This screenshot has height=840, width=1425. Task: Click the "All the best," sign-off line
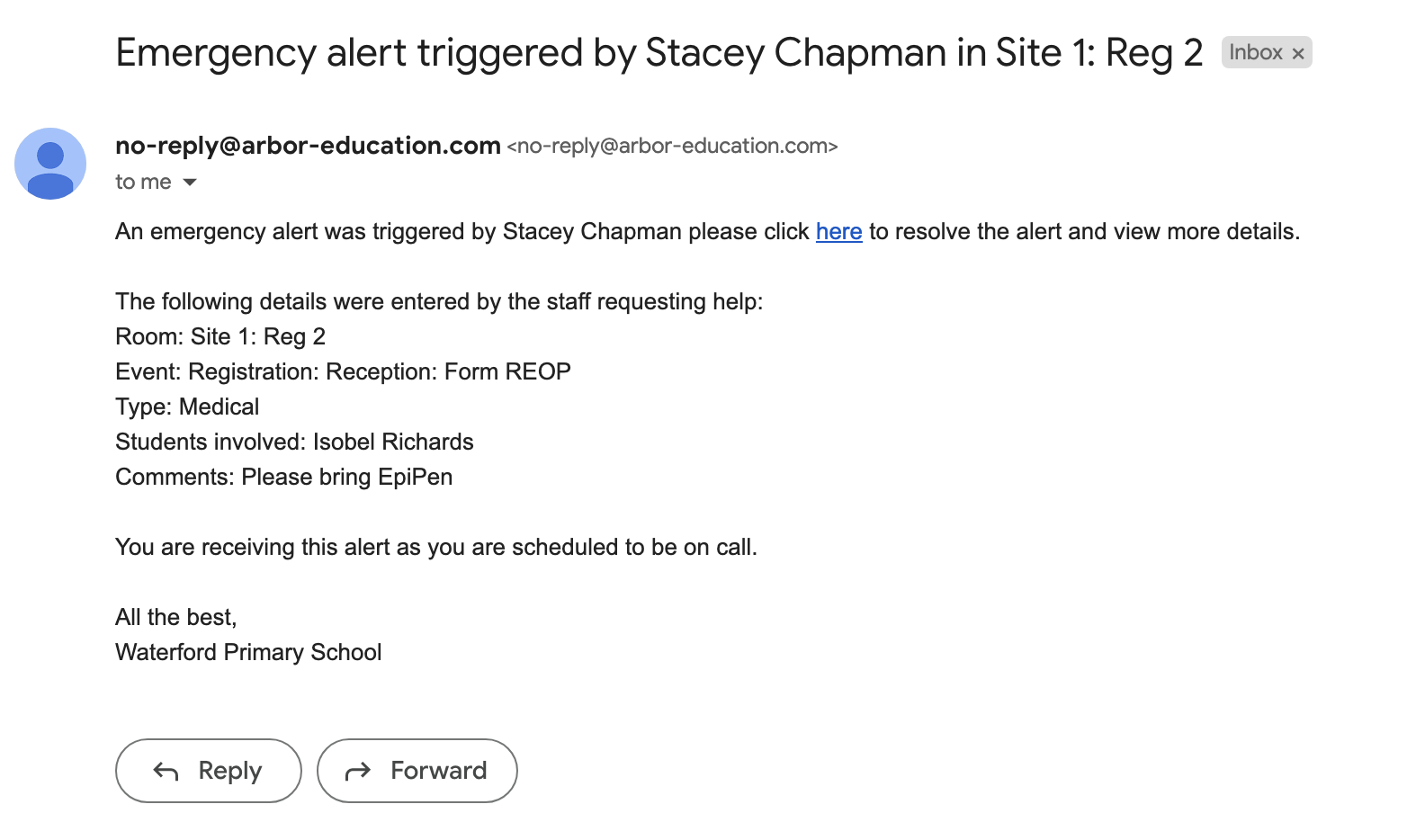coord(175,618)
